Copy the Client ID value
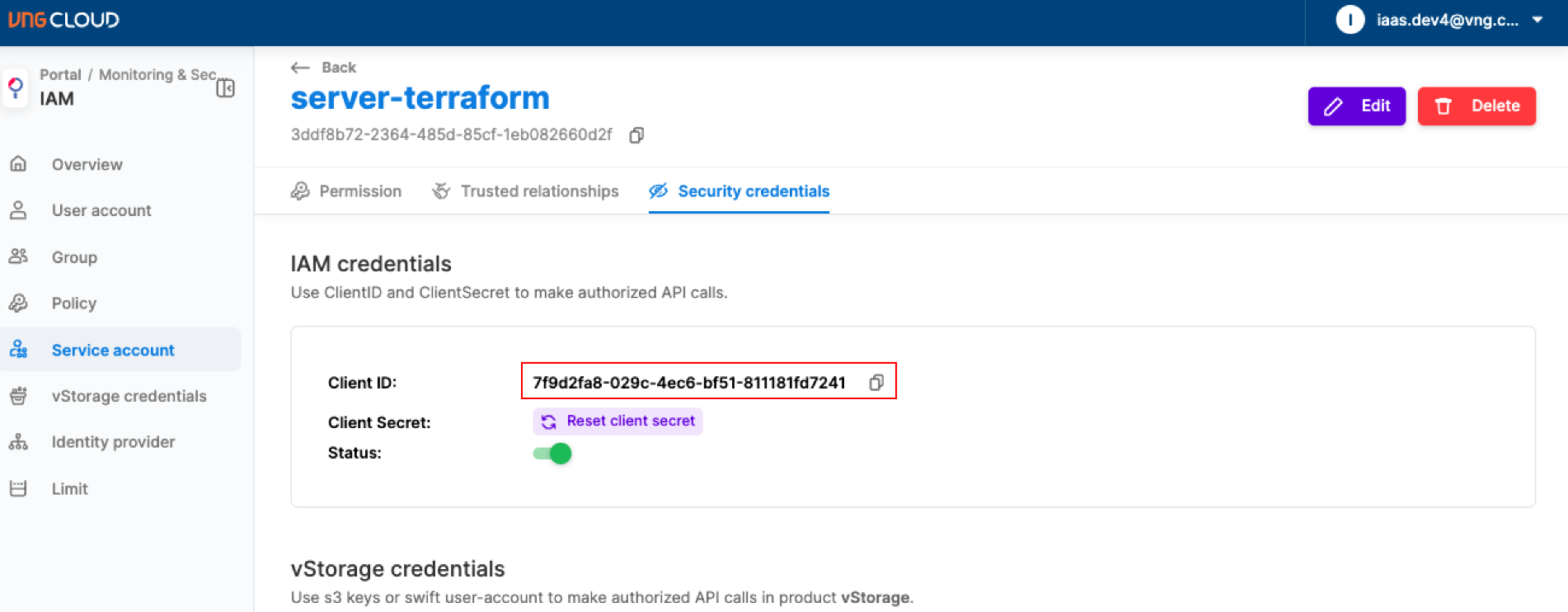 [876, 383]
